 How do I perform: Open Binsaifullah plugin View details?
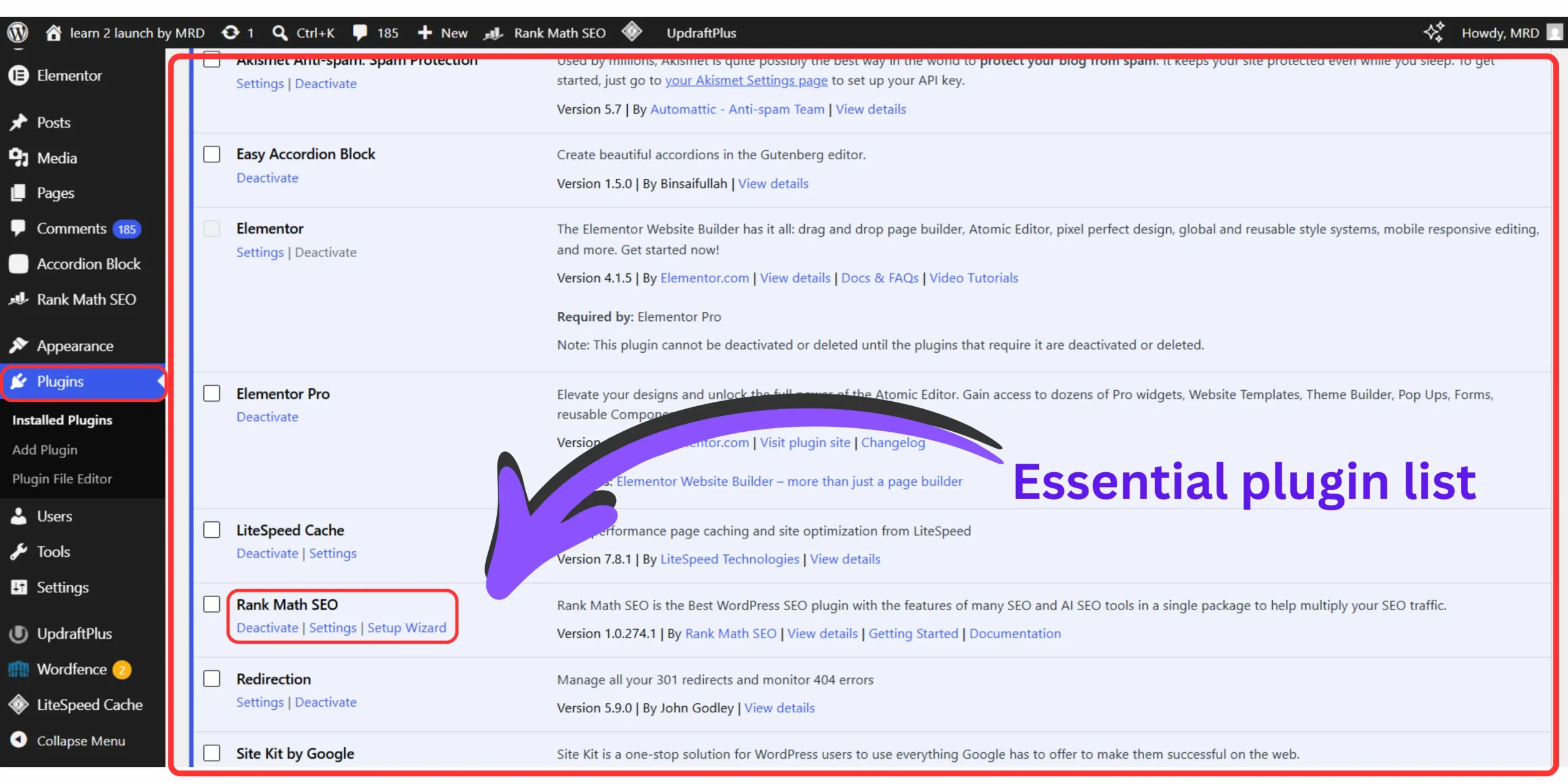coord(773,184)
